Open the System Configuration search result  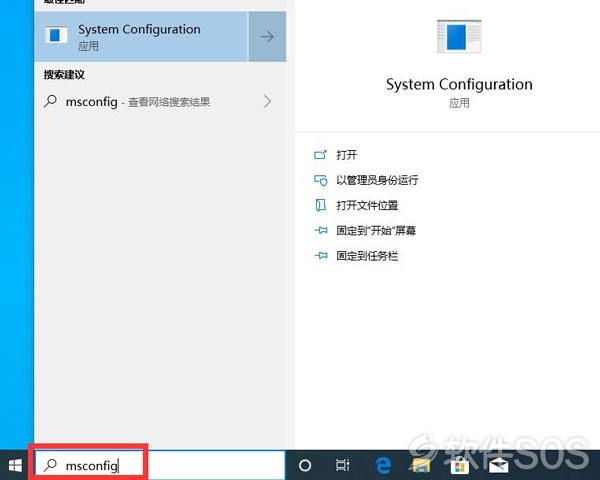141,37
